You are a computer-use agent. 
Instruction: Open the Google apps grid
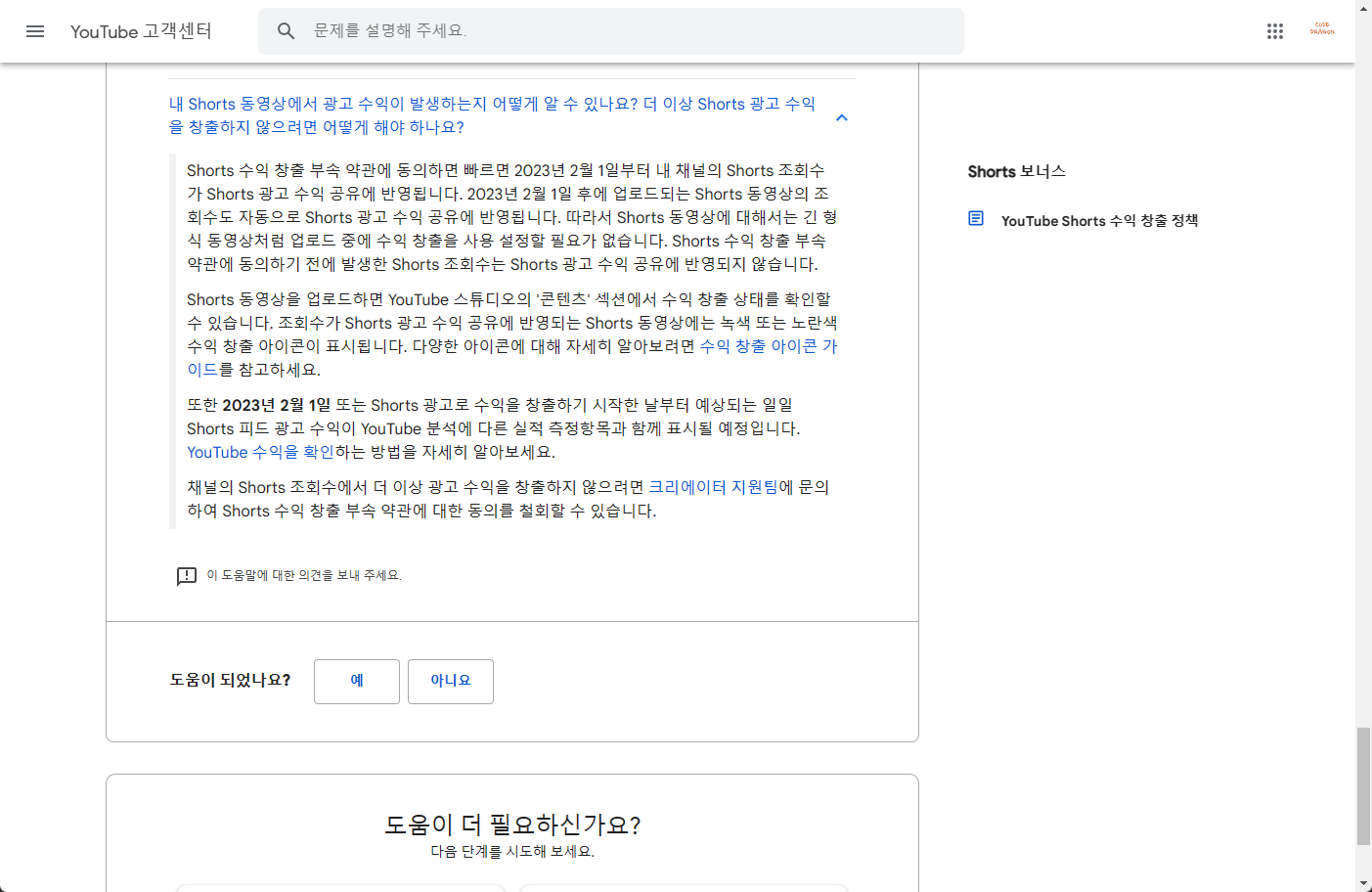(x=1274, y=31)
